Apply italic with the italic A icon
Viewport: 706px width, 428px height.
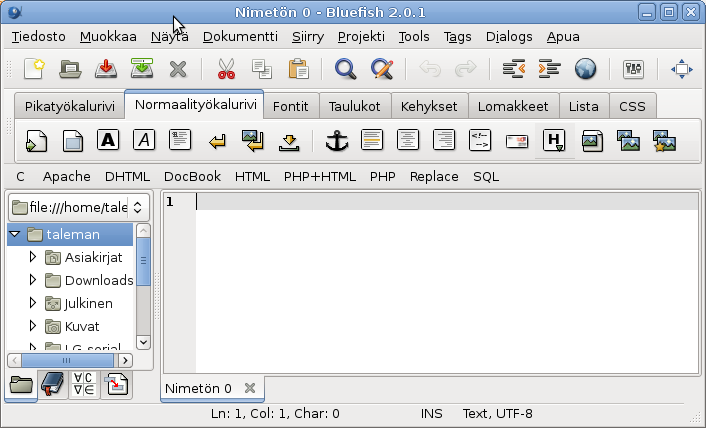(144, 140)
